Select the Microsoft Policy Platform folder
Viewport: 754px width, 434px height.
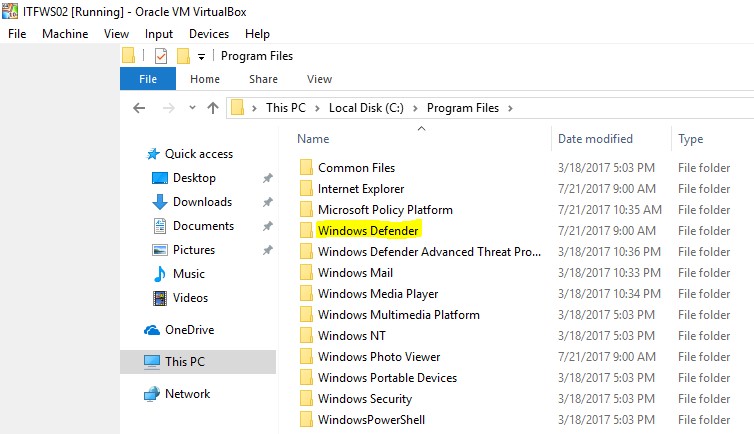click(385, 210)
